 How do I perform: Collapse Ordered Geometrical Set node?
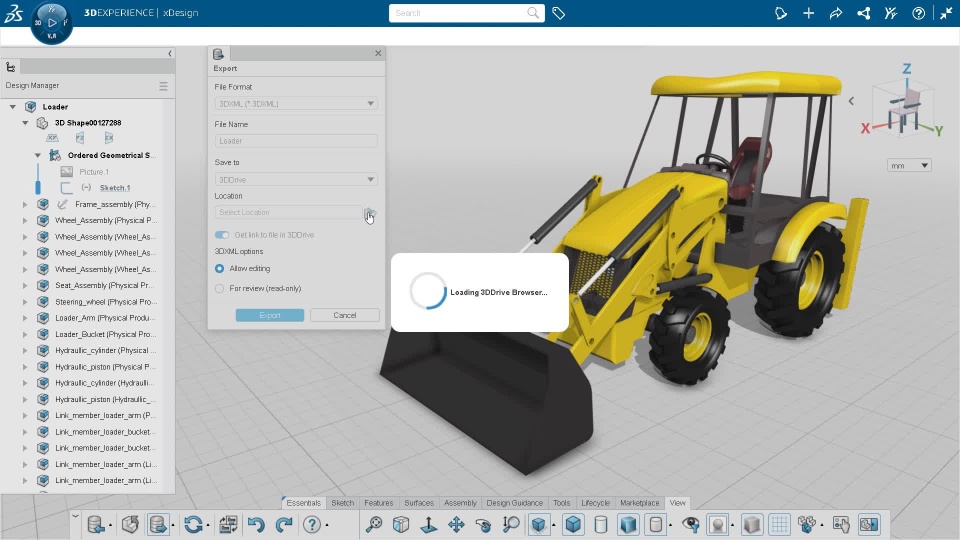[37, 155]
